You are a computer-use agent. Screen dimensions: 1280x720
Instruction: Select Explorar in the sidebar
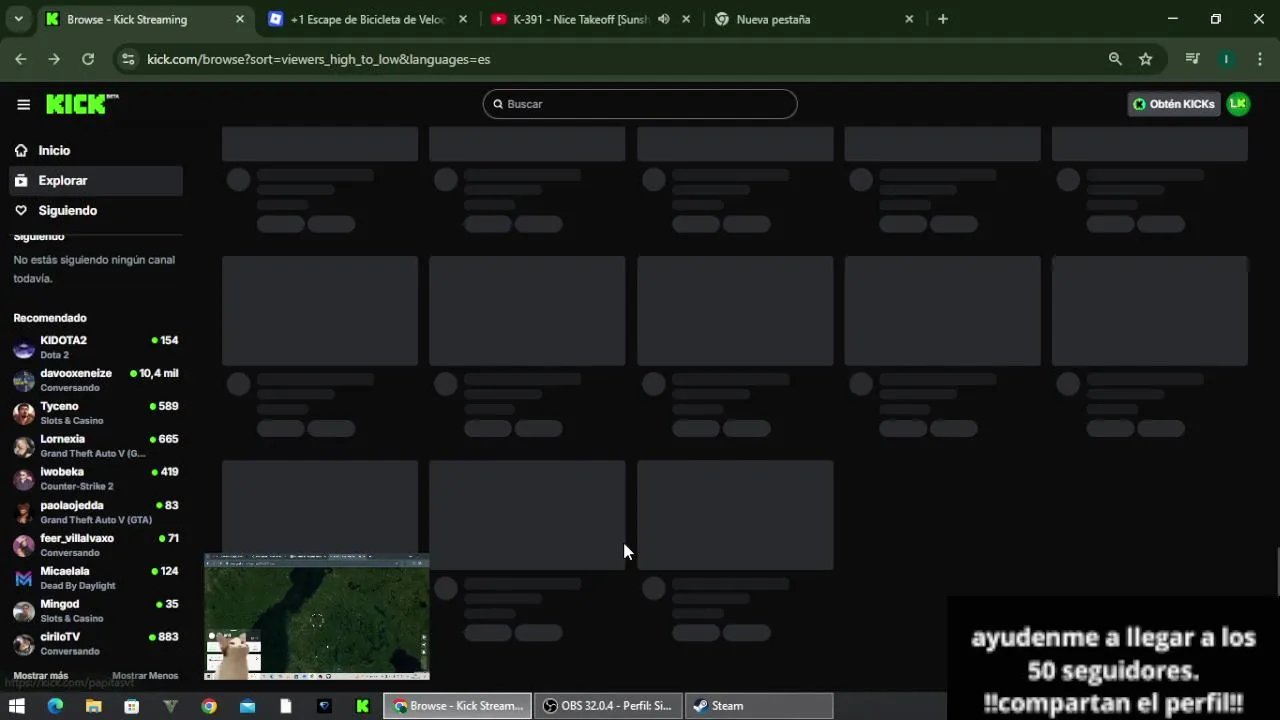96,181
